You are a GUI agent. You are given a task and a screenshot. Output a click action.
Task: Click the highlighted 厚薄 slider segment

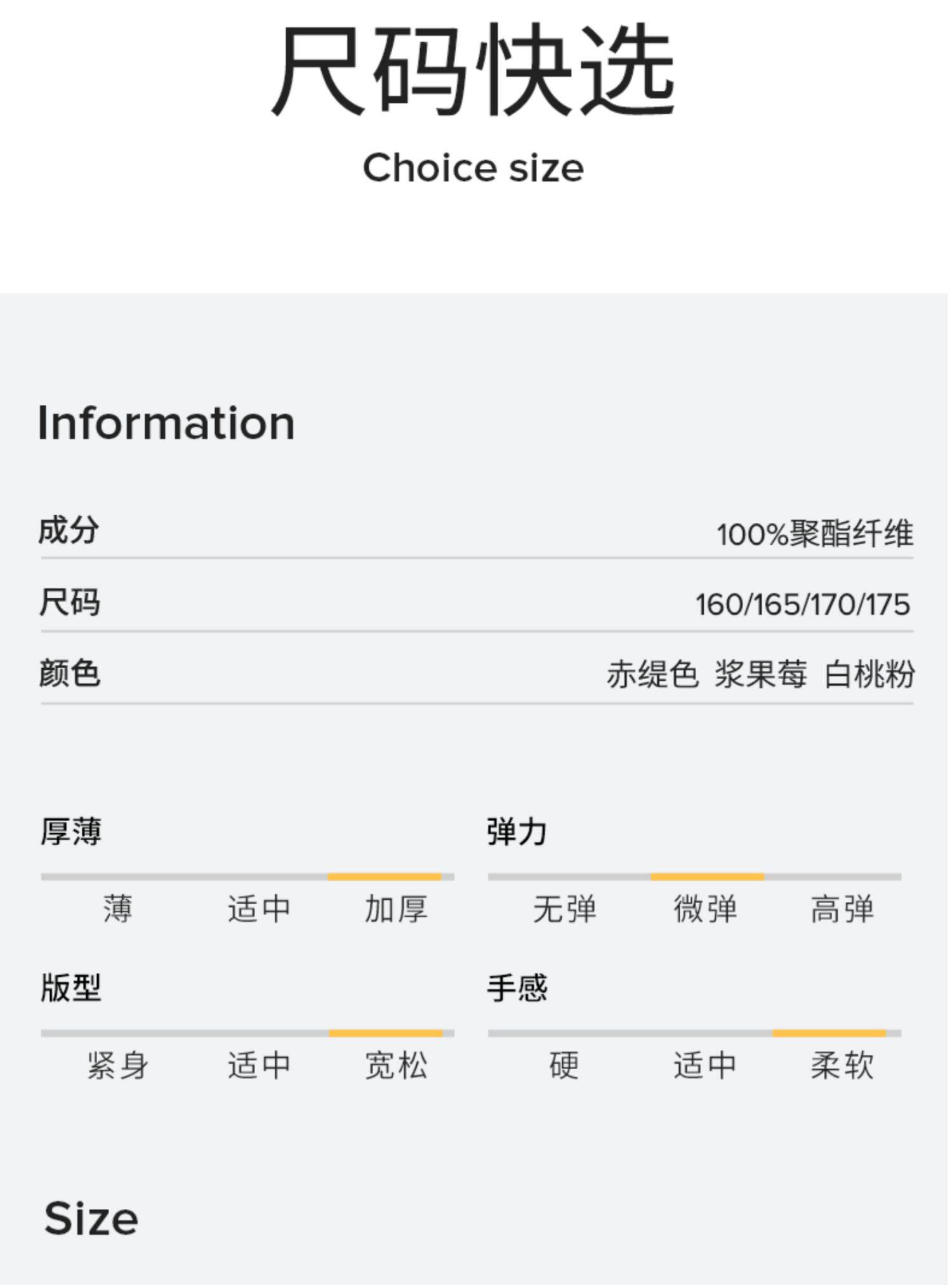click(385, 877)
